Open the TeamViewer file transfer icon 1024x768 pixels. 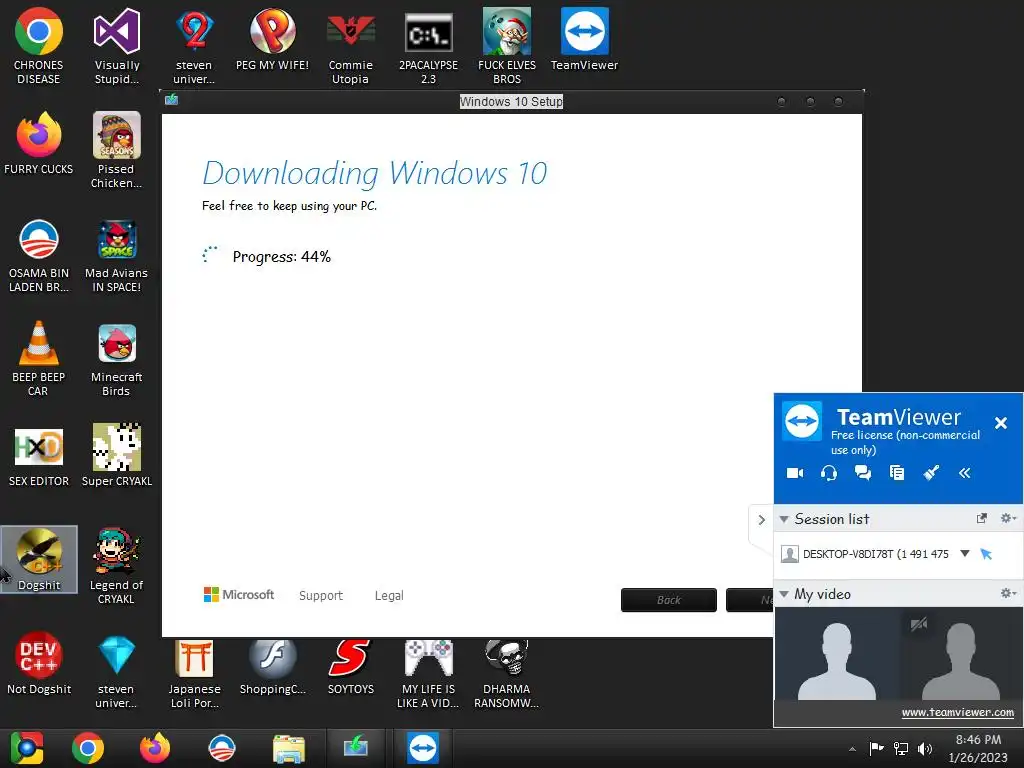[x=897, y=473]
